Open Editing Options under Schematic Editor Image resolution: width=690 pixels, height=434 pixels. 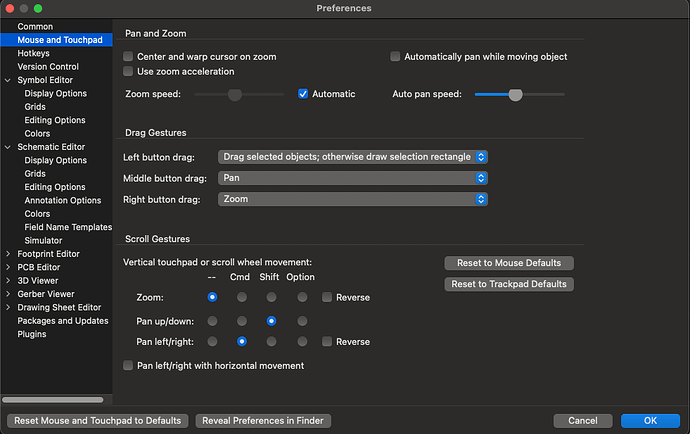55,187
